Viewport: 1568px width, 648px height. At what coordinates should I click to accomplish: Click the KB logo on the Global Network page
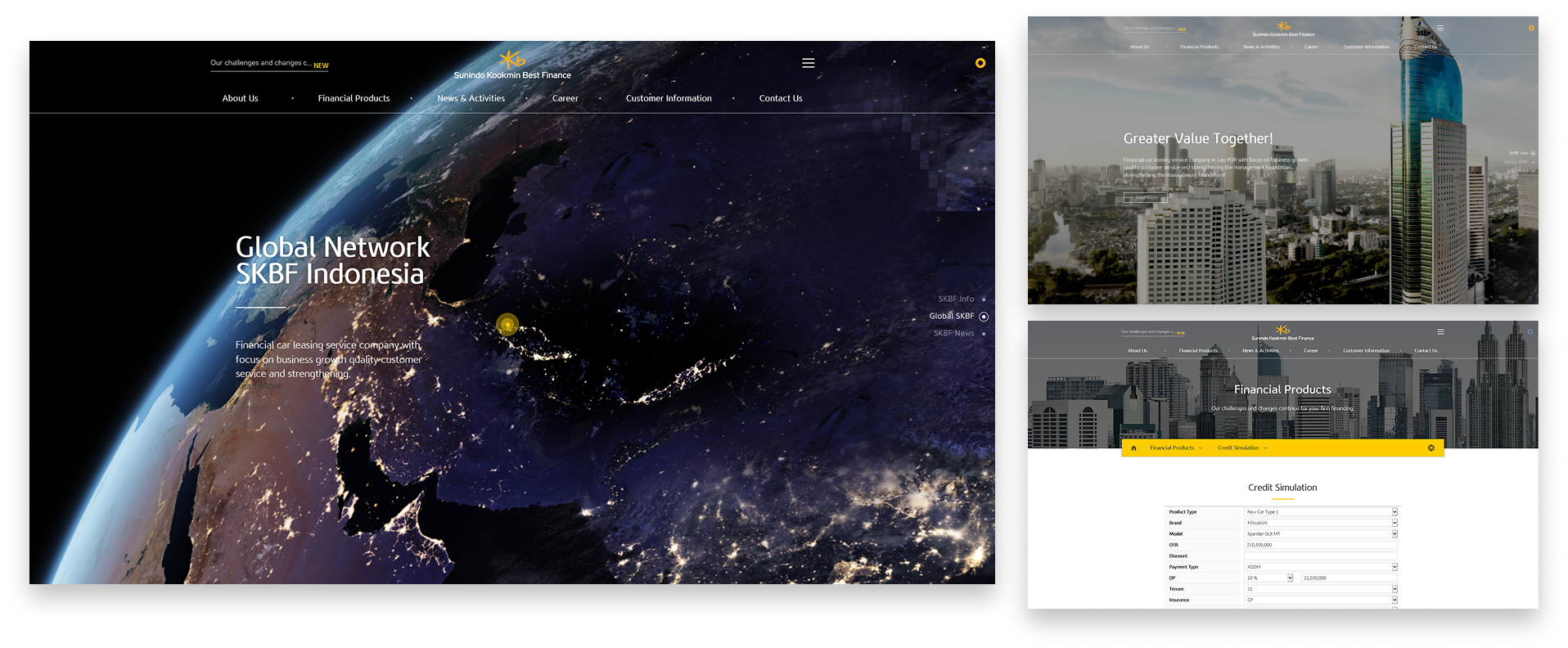(x=512, y=59)
